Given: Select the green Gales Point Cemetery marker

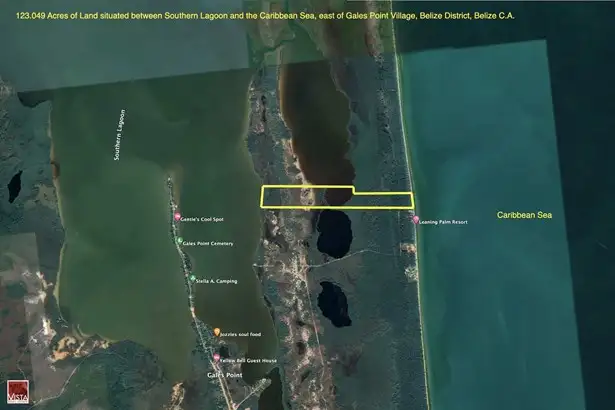Looking at the screenshot, I should pos(180,241).
